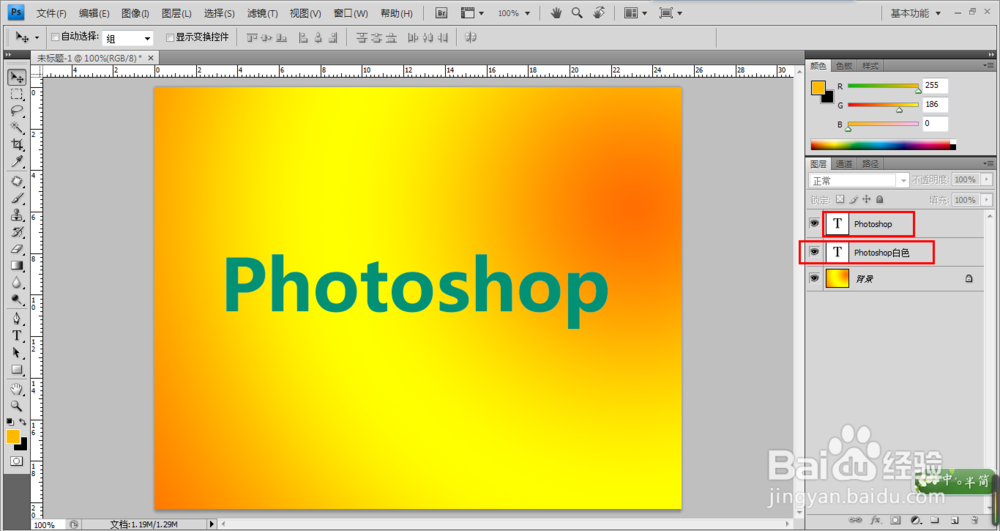Select the Eyedropper tool
This screenshot has height=531, width=1000.
17,161
